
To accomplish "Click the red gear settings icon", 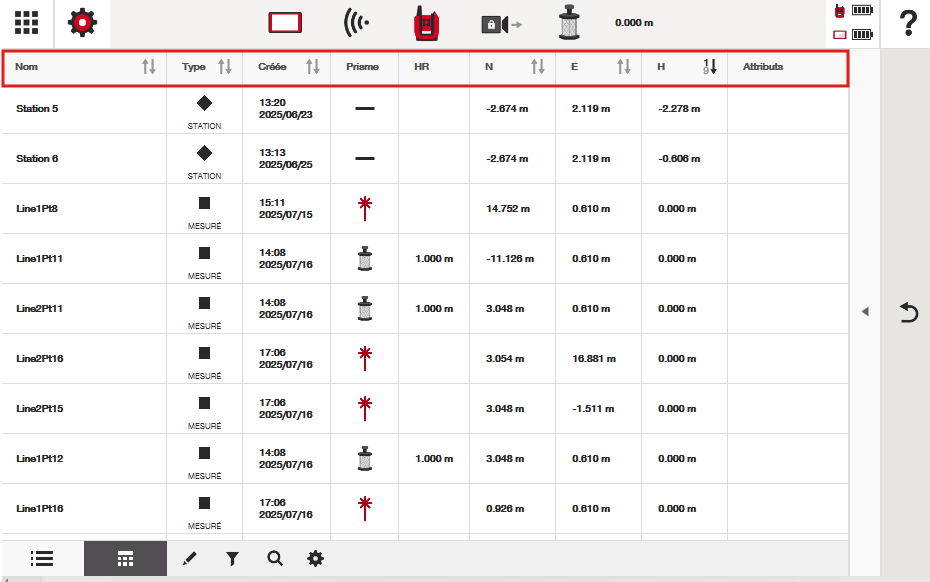I will point(82,22).
